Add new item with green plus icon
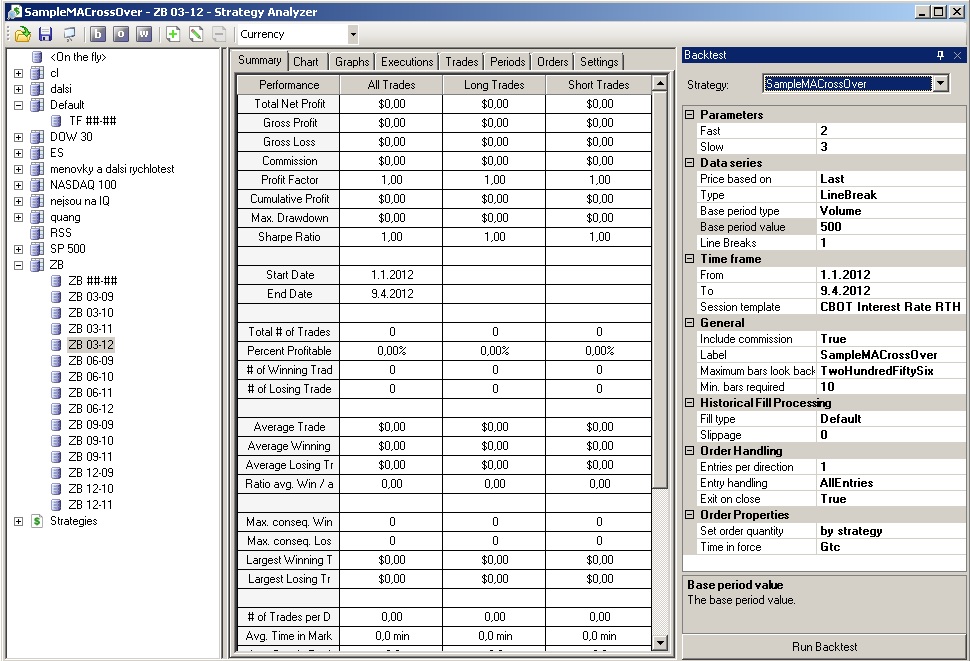Screen dimensions: 970x661 173,35
